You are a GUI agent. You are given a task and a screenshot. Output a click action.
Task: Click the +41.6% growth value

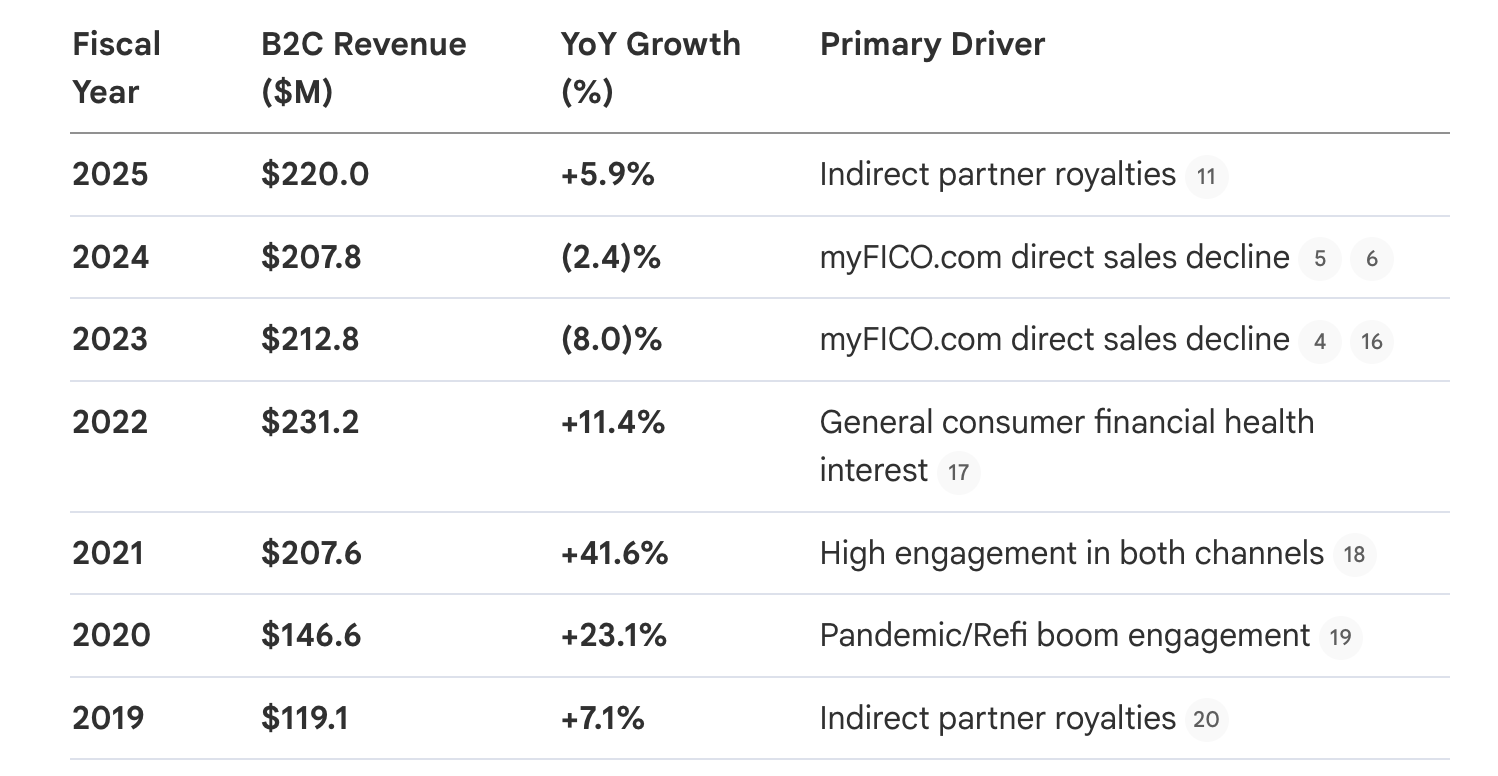pos(614,553)
